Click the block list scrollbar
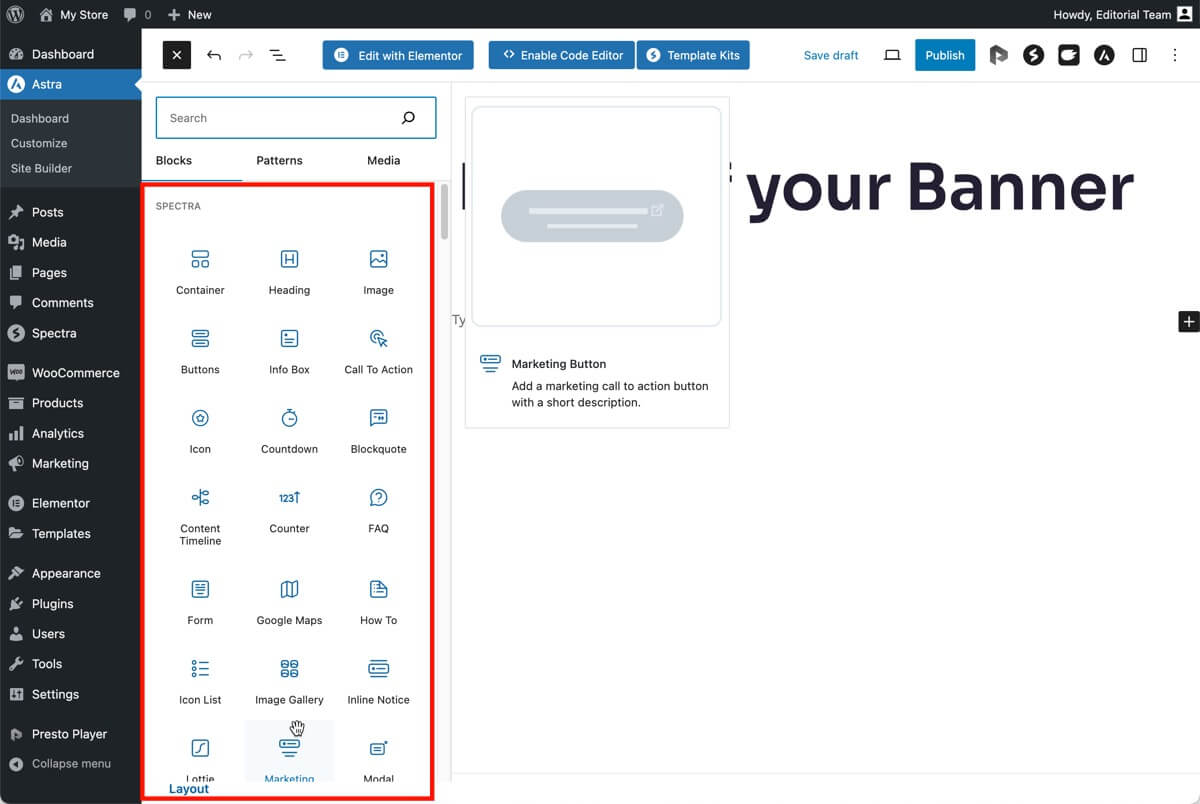 tap(444, 211)
